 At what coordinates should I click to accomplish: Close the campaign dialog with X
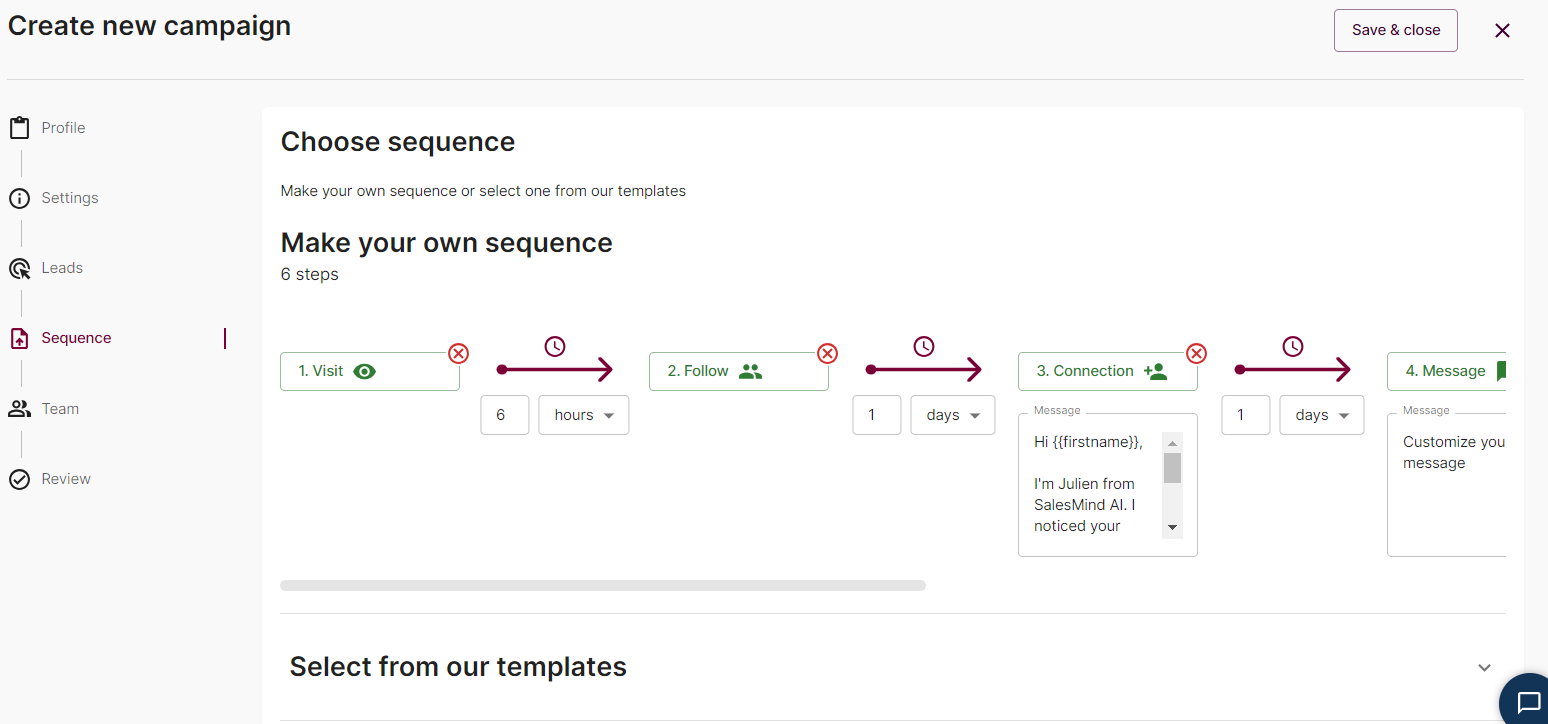(x=1502, y=31)
